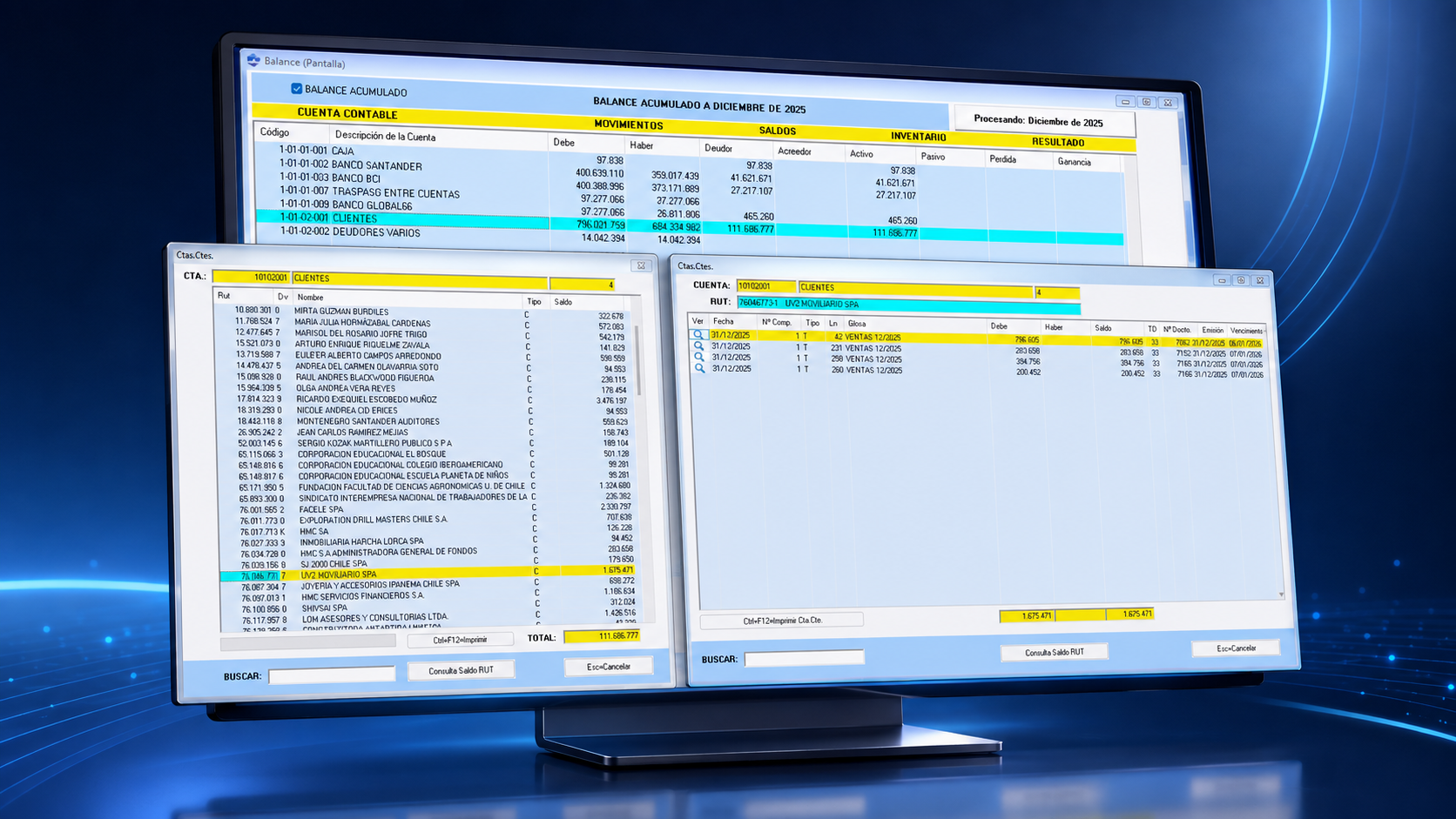Click the CUENTA number field in detail window

tap(766, 286)
